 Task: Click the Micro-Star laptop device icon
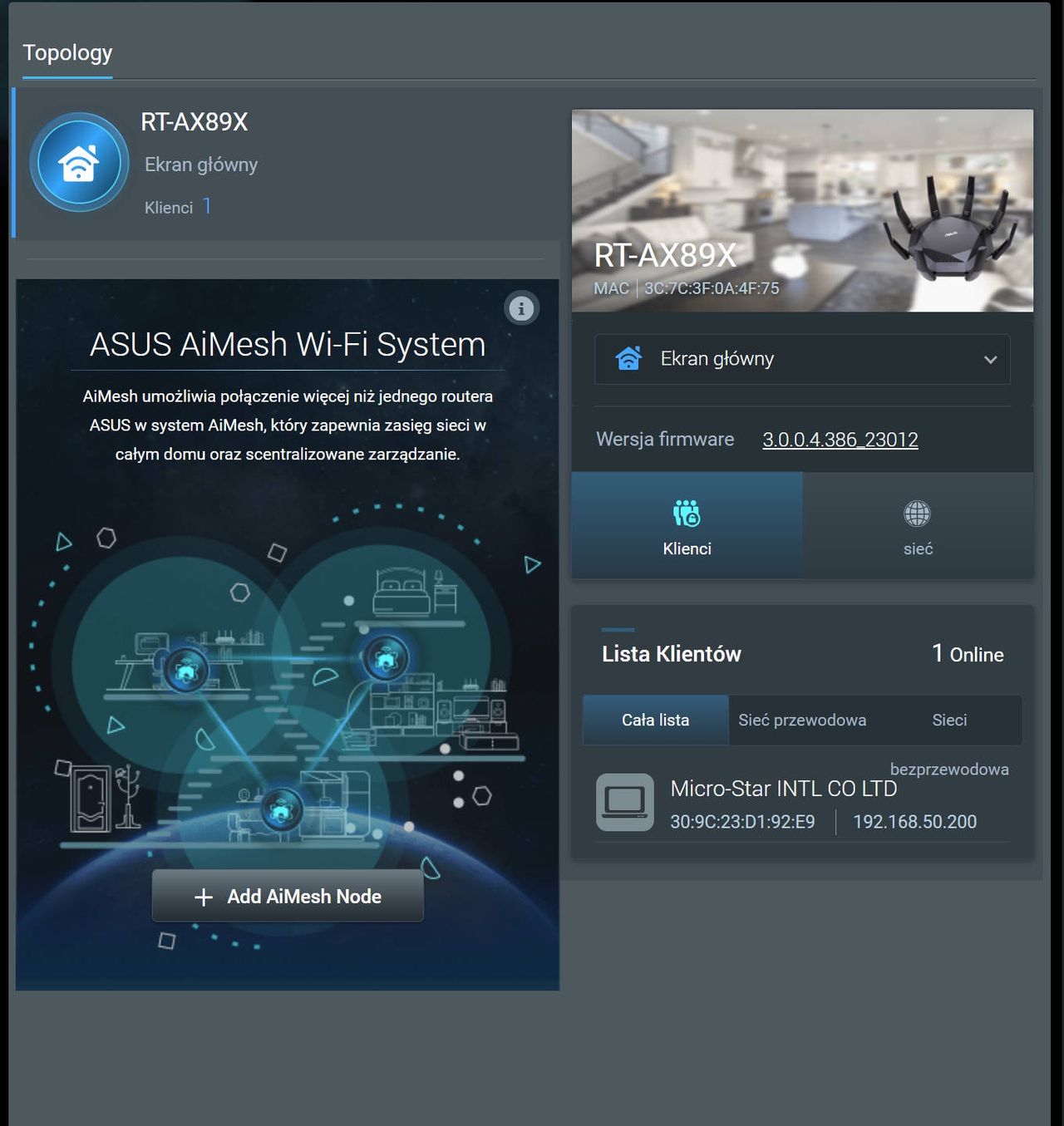(x=625, y=802)
